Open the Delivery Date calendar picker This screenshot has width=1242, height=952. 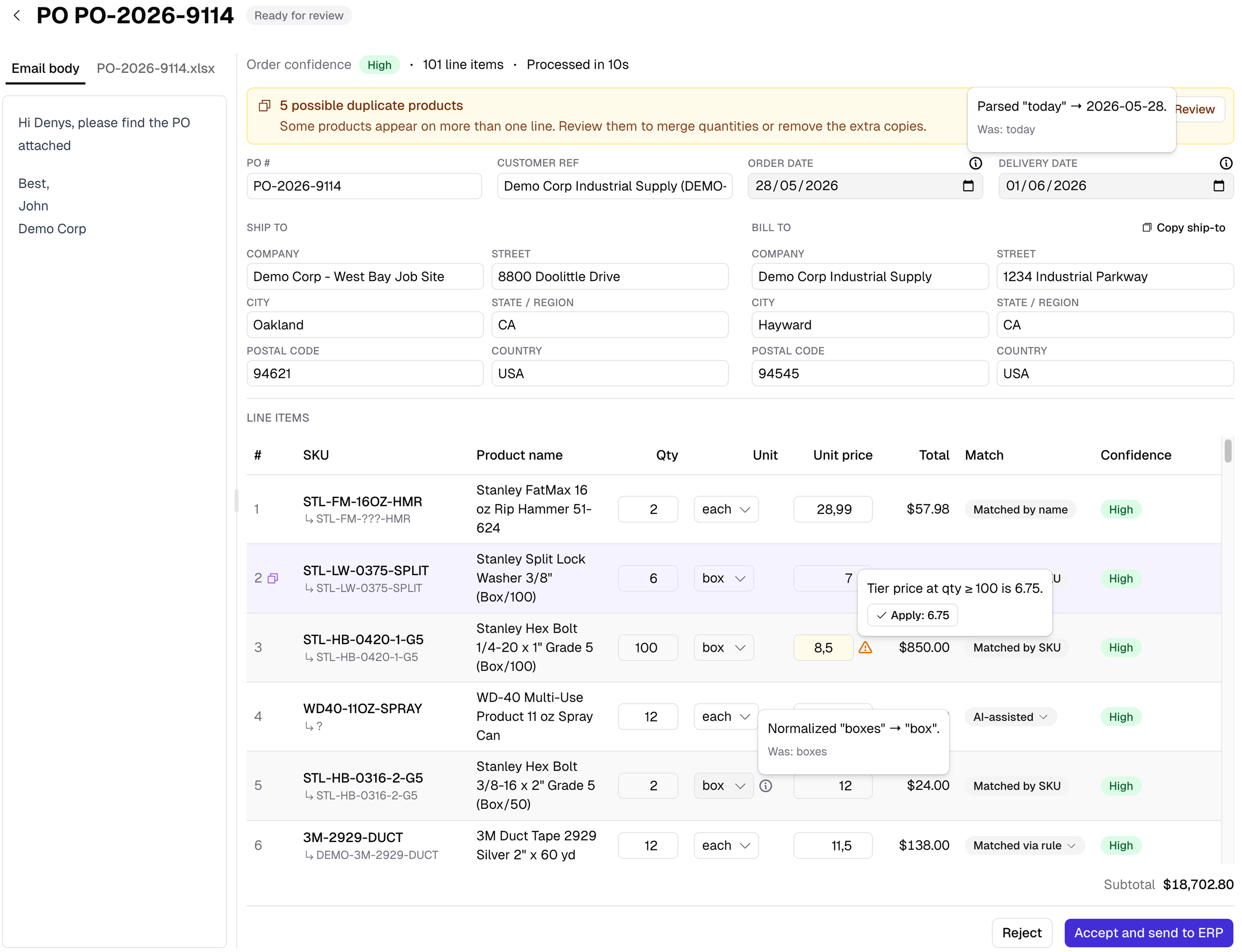pos(1218,186)
